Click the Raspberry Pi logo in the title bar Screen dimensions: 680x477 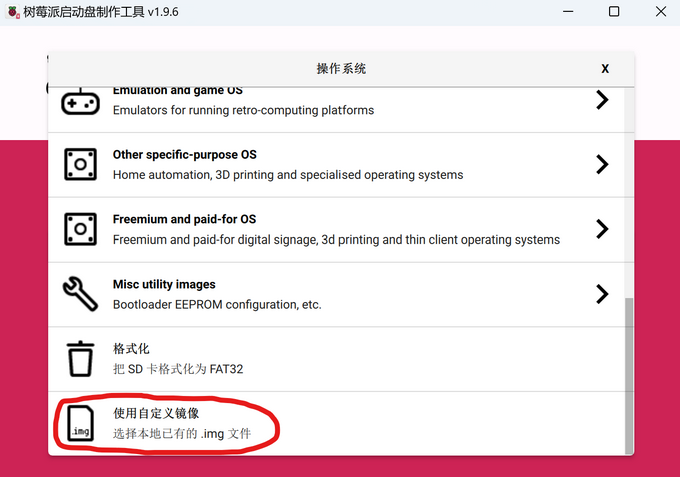(x=13, y=12)
